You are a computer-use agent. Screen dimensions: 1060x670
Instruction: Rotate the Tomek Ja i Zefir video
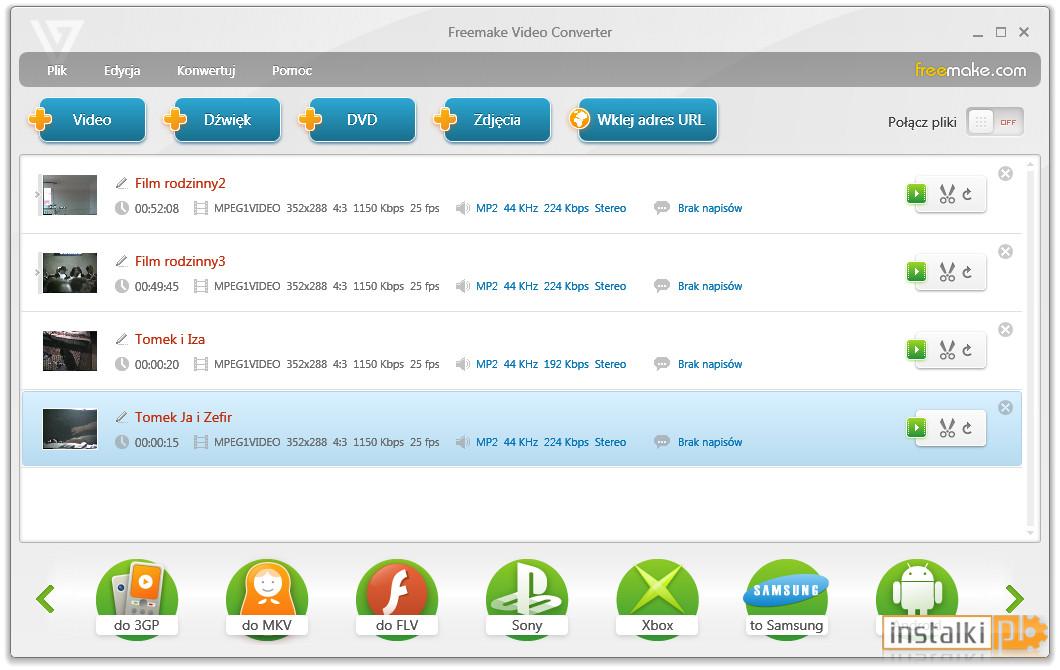pos(967,428)
